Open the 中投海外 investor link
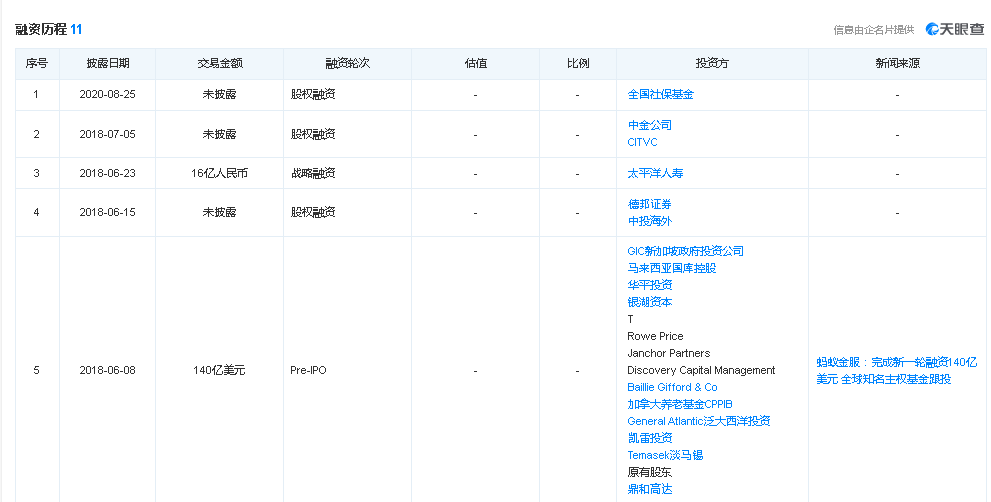 pos(649,221)
